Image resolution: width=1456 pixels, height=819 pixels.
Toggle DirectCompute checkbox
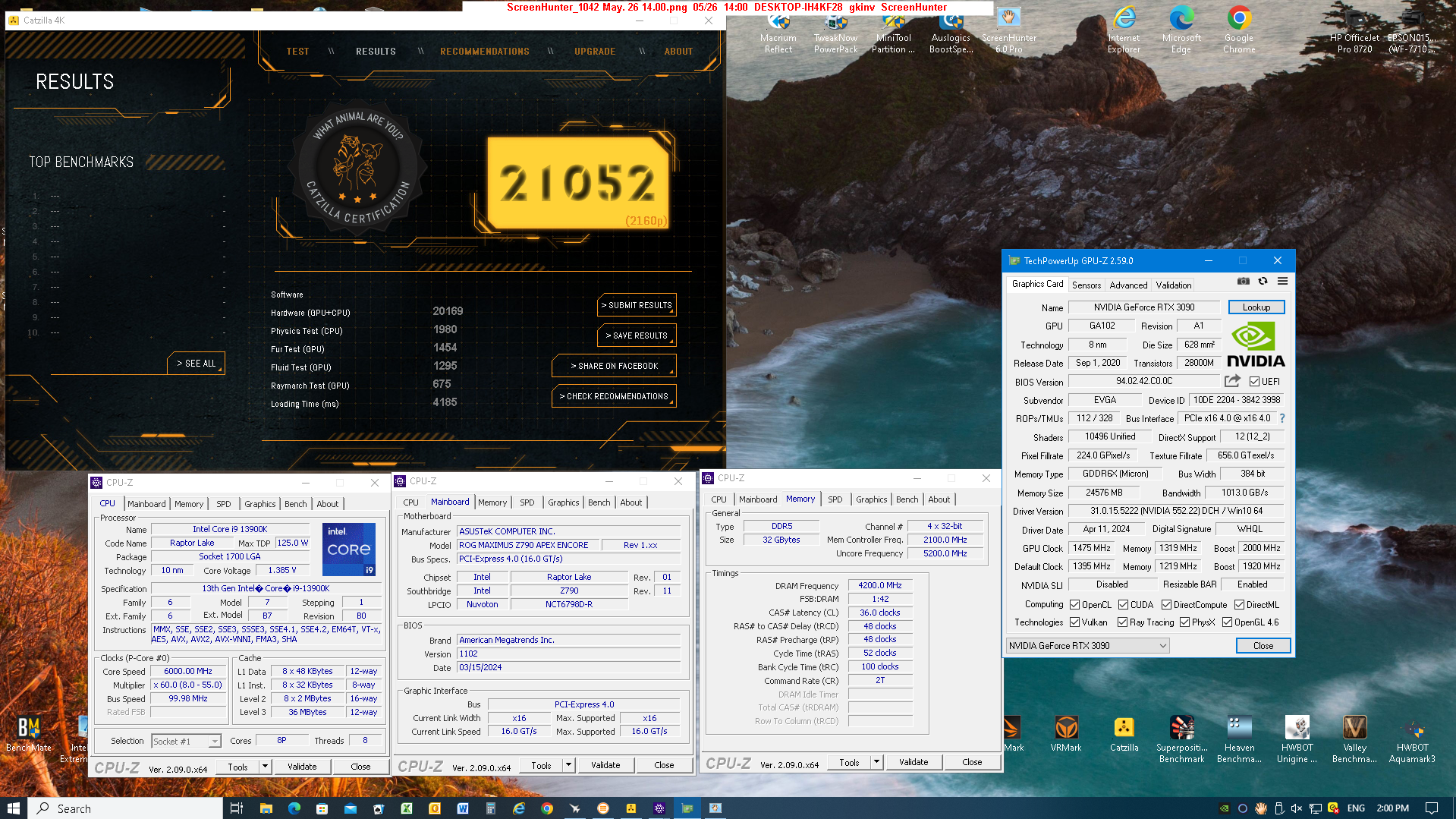(x=1166, y=605)
